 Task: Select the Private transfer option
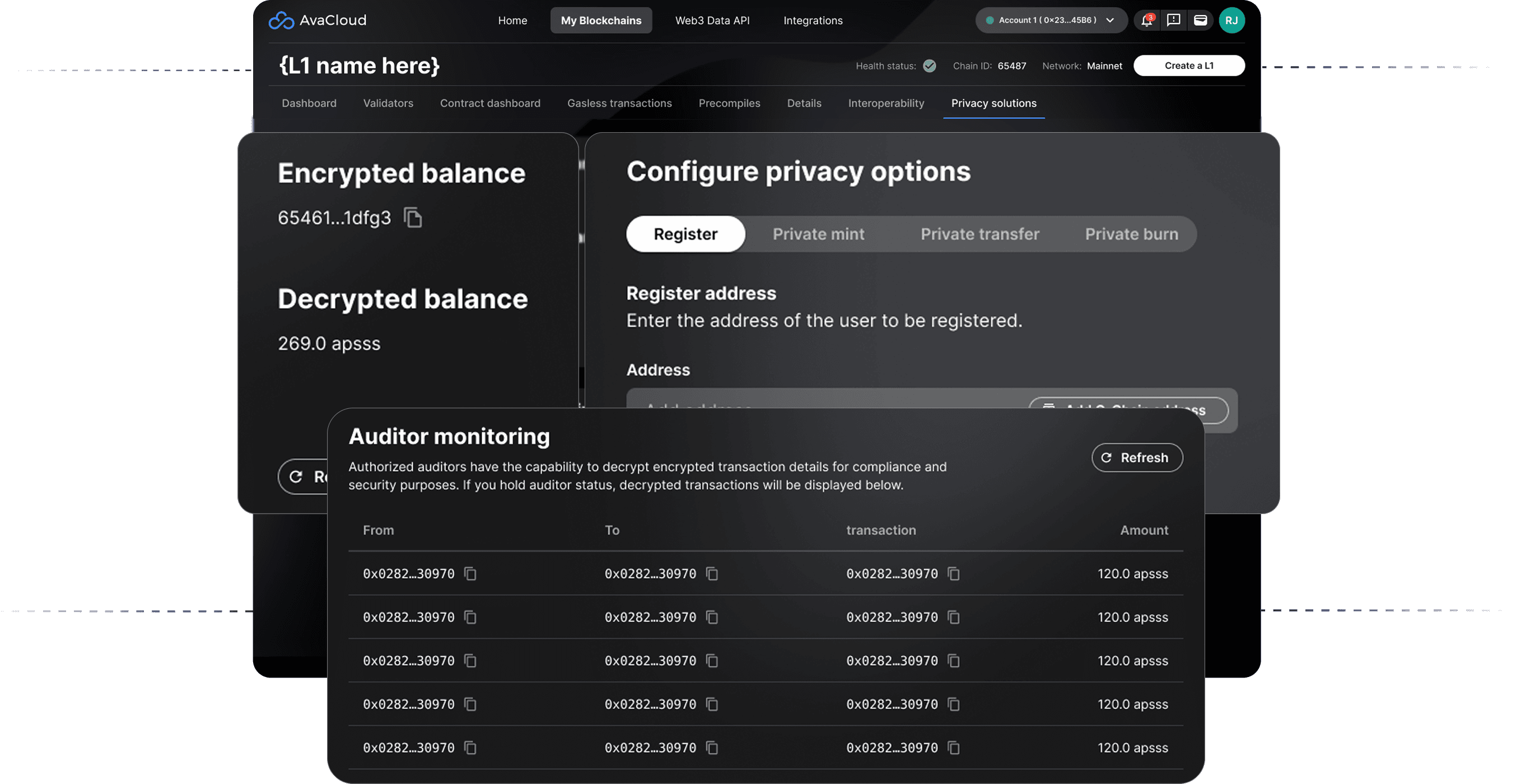[x=979, y=234]
